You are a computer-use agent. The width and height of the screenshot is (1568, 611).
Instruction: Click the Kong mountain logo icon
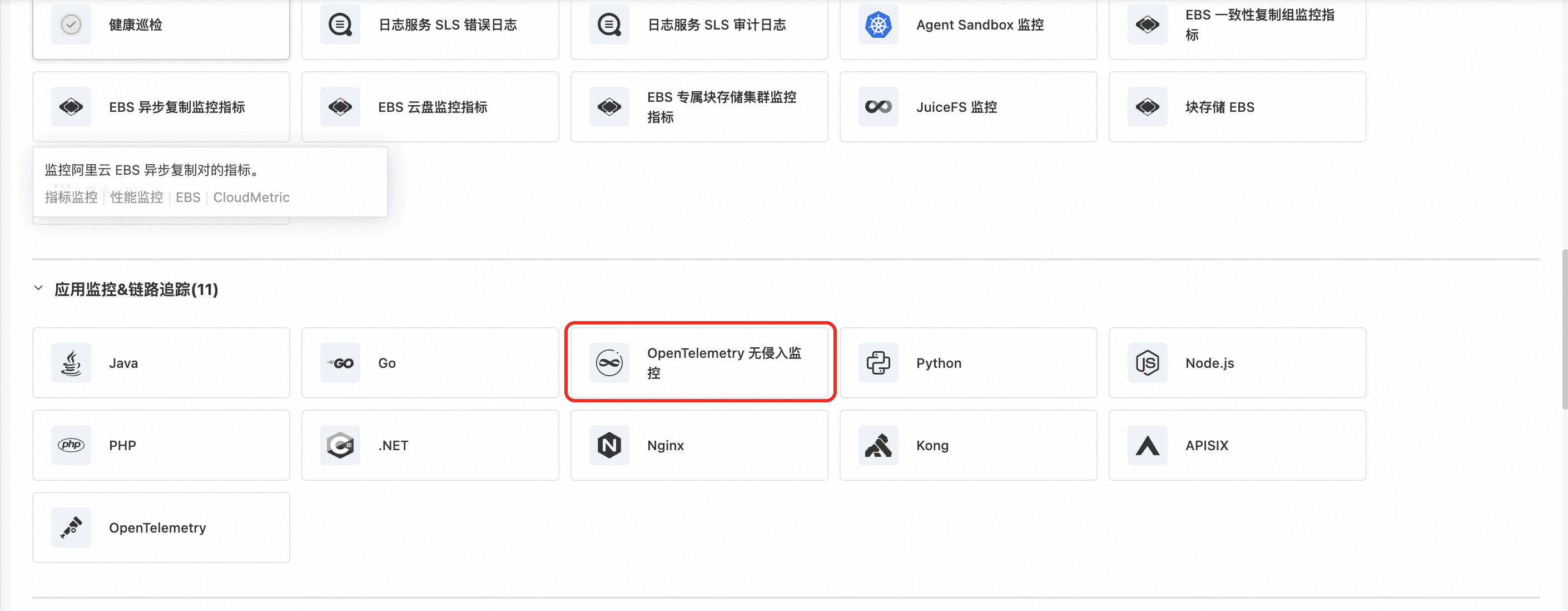(879, 445)
